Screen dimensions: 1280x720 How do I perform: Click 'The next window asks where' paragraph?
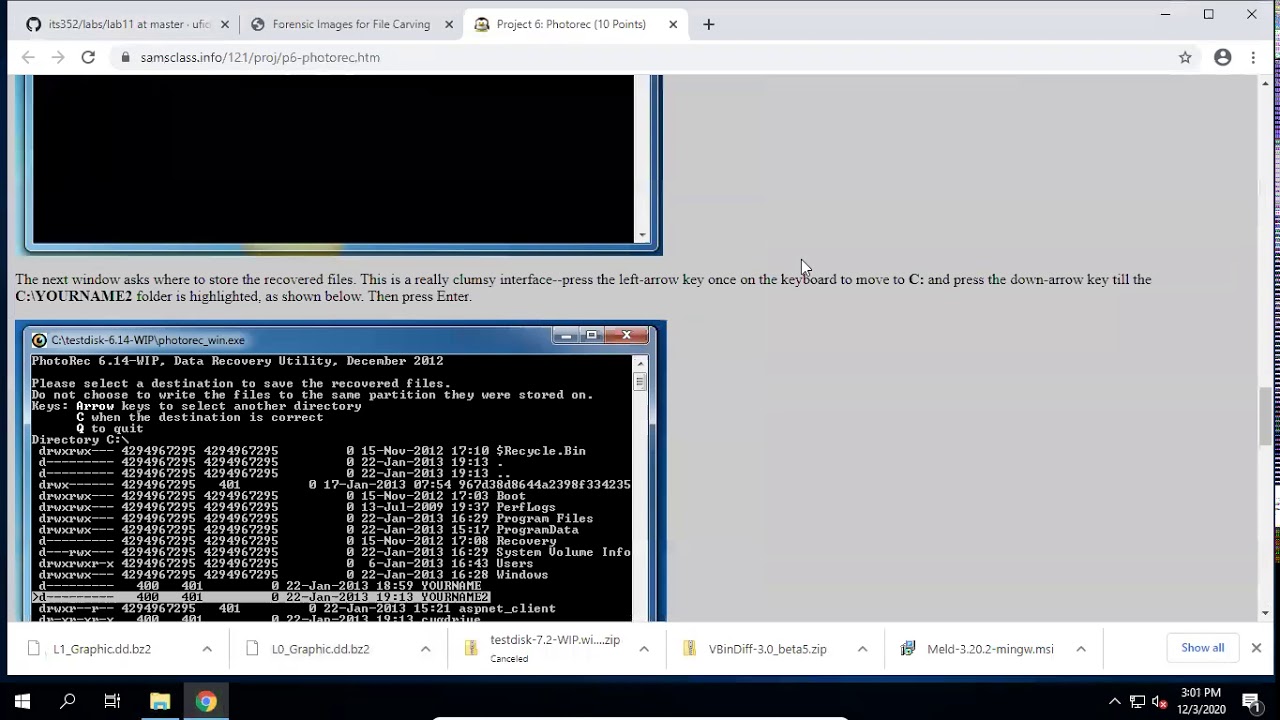click(583, 288)
